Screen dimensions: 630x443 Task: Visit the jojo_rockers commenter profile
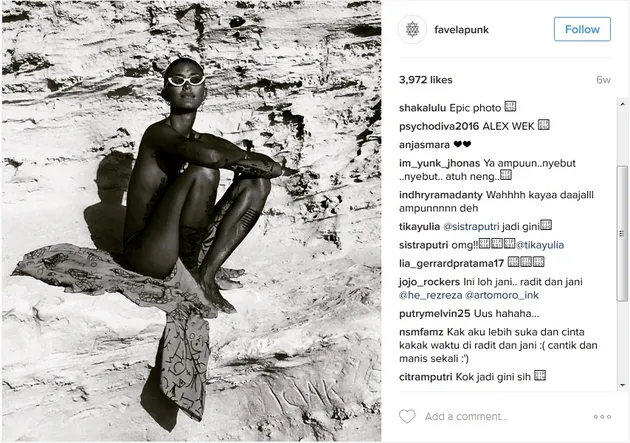429,282
